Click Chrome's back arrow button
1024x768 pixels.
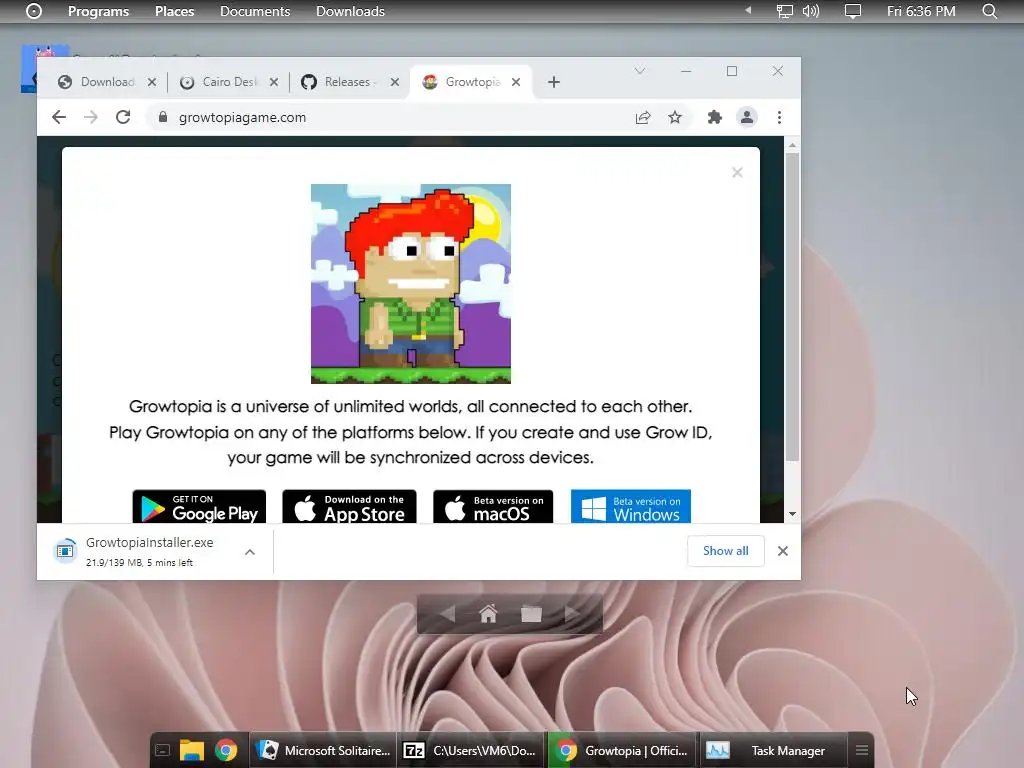click(59, 118)
